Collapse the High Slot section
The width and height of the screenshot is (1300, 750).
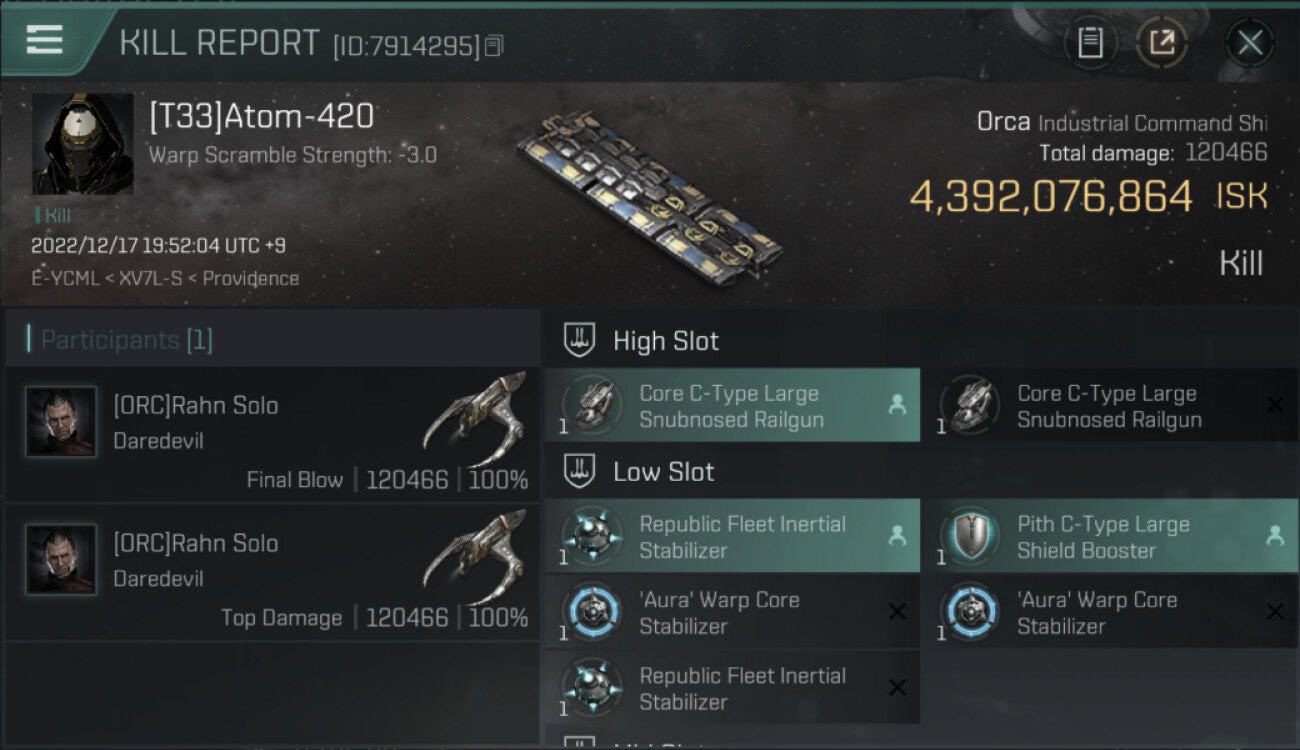pos(580,340)
